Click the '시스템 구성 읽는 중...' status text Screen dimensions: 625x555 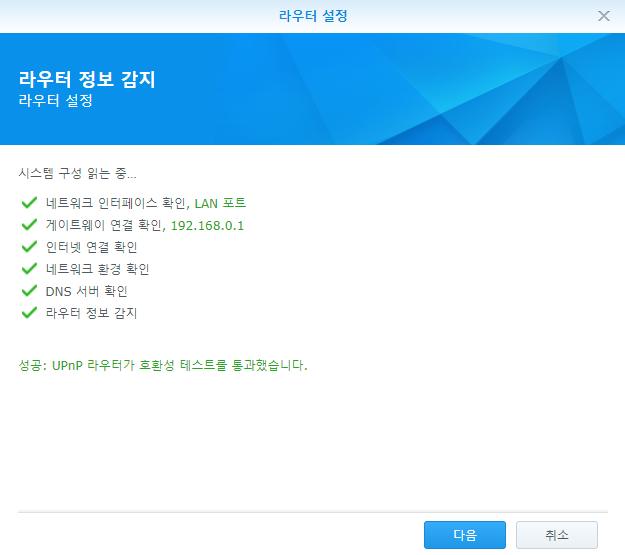click(x=78, y=173)
